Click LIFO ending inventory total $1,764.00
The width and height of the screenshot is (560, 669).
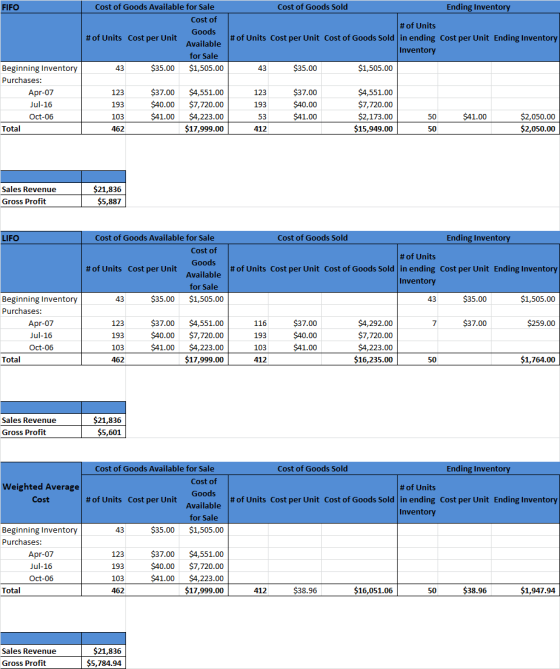538,360
